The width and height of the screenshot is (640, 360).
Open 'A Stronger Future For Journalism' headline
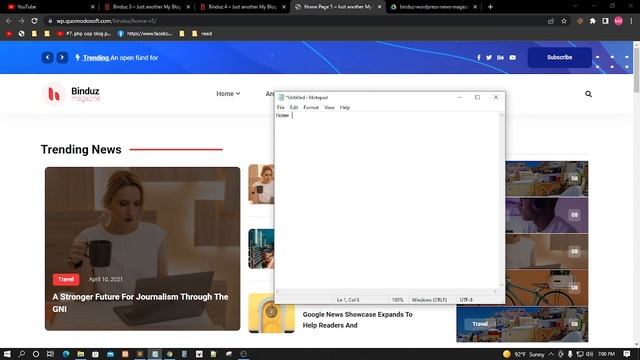pyautogui.click(x=140, y=302)
